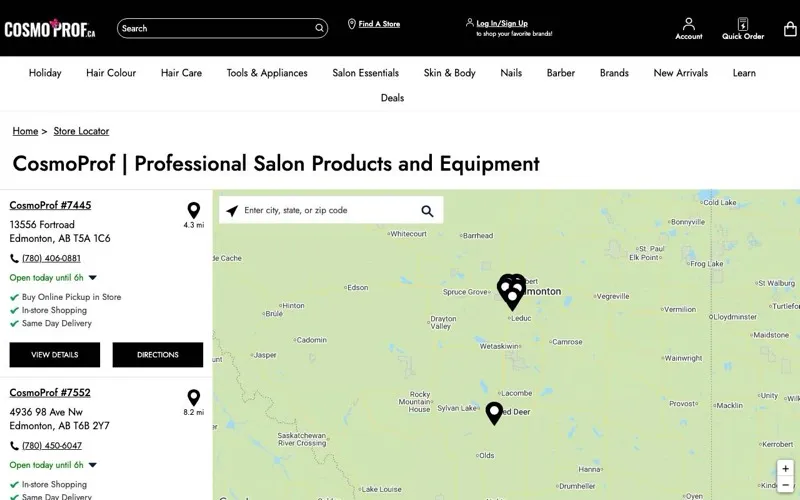Viewport: 800px width, 500px height.
Task: Click the phone icon beside (780) 406-0881
Action: (14, 259)
